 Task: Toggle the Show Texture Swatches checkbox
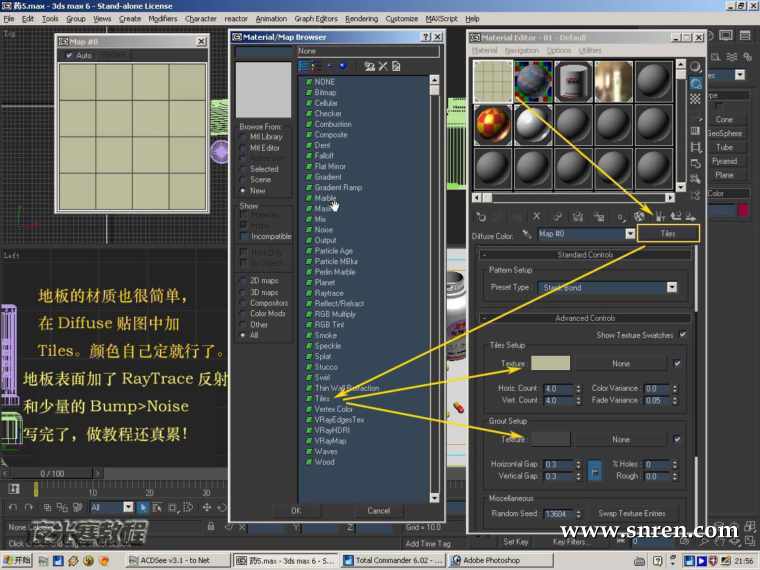(683, 335)
